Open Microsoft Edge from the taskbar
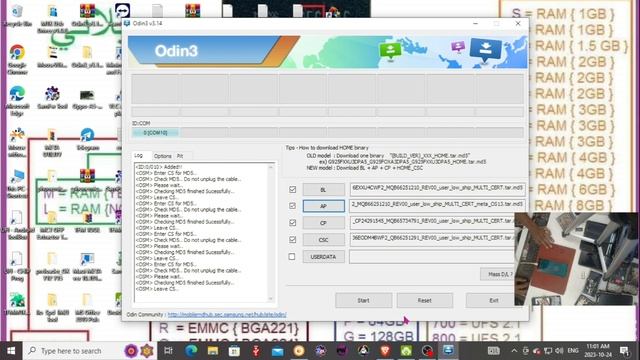 pos(191,351)
